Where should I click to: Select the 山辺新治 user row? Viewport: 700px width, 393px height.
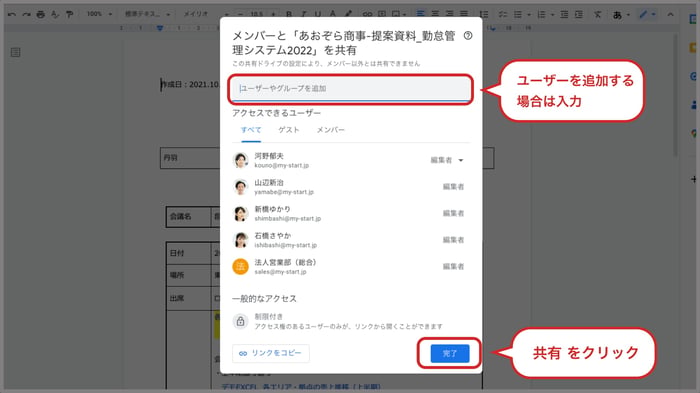pyautogui.click(x=350, y=187)
